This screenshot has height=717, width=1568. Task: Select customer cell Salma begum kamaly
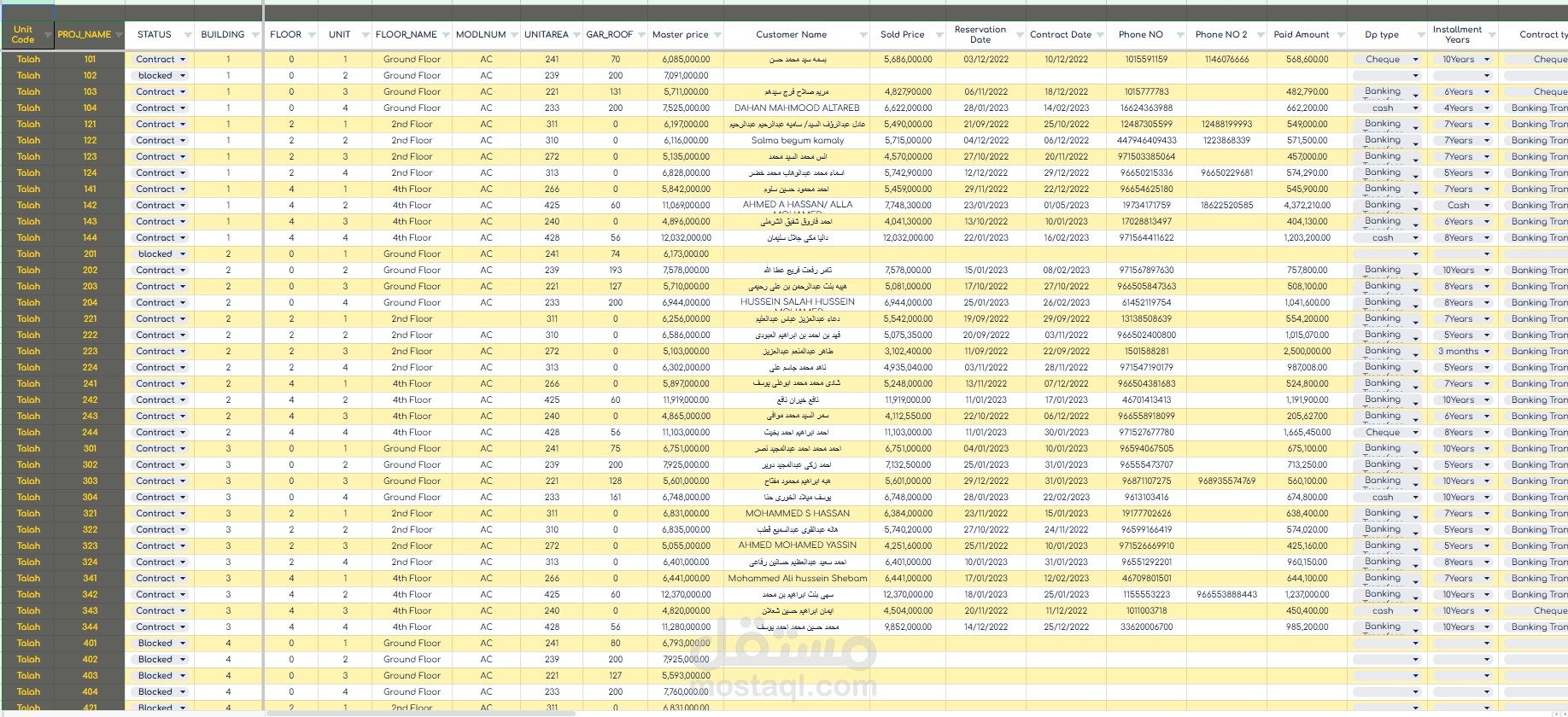797,141
